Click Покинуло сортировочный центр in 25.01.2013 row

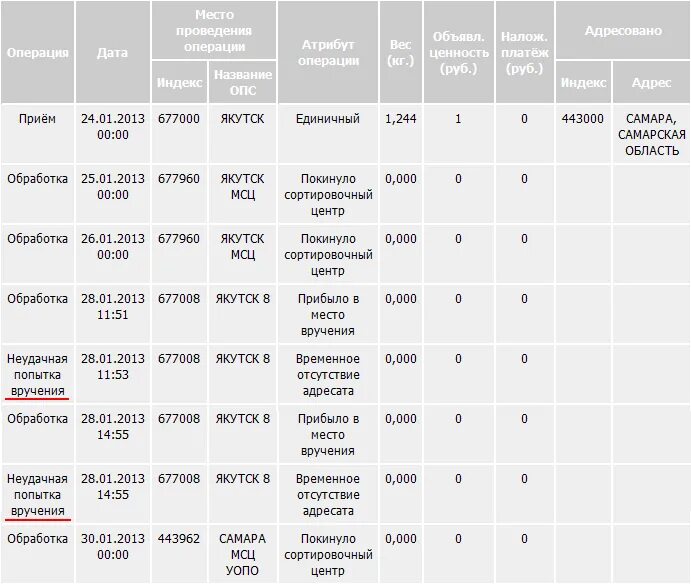tap(328, 194)
